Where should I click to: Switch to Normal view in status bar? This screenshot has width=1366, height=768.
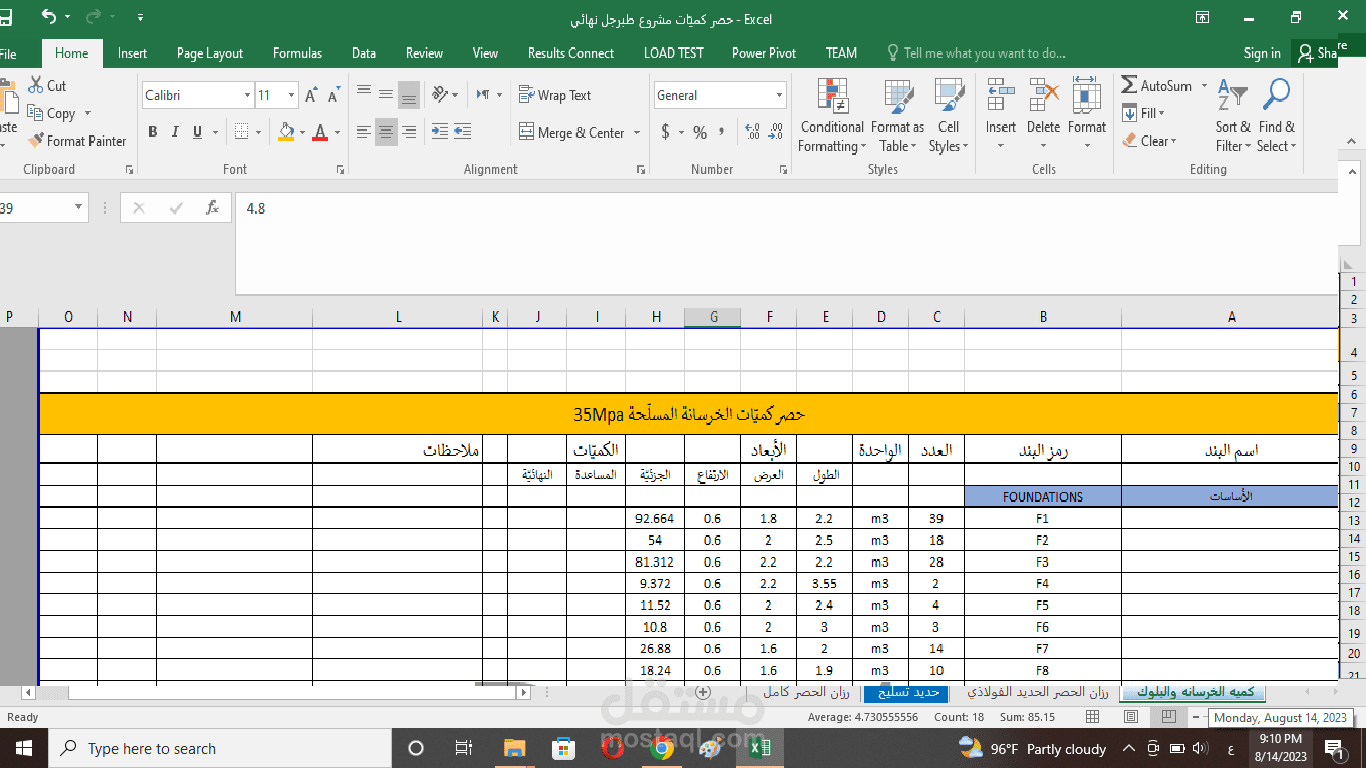(1093, 717)
